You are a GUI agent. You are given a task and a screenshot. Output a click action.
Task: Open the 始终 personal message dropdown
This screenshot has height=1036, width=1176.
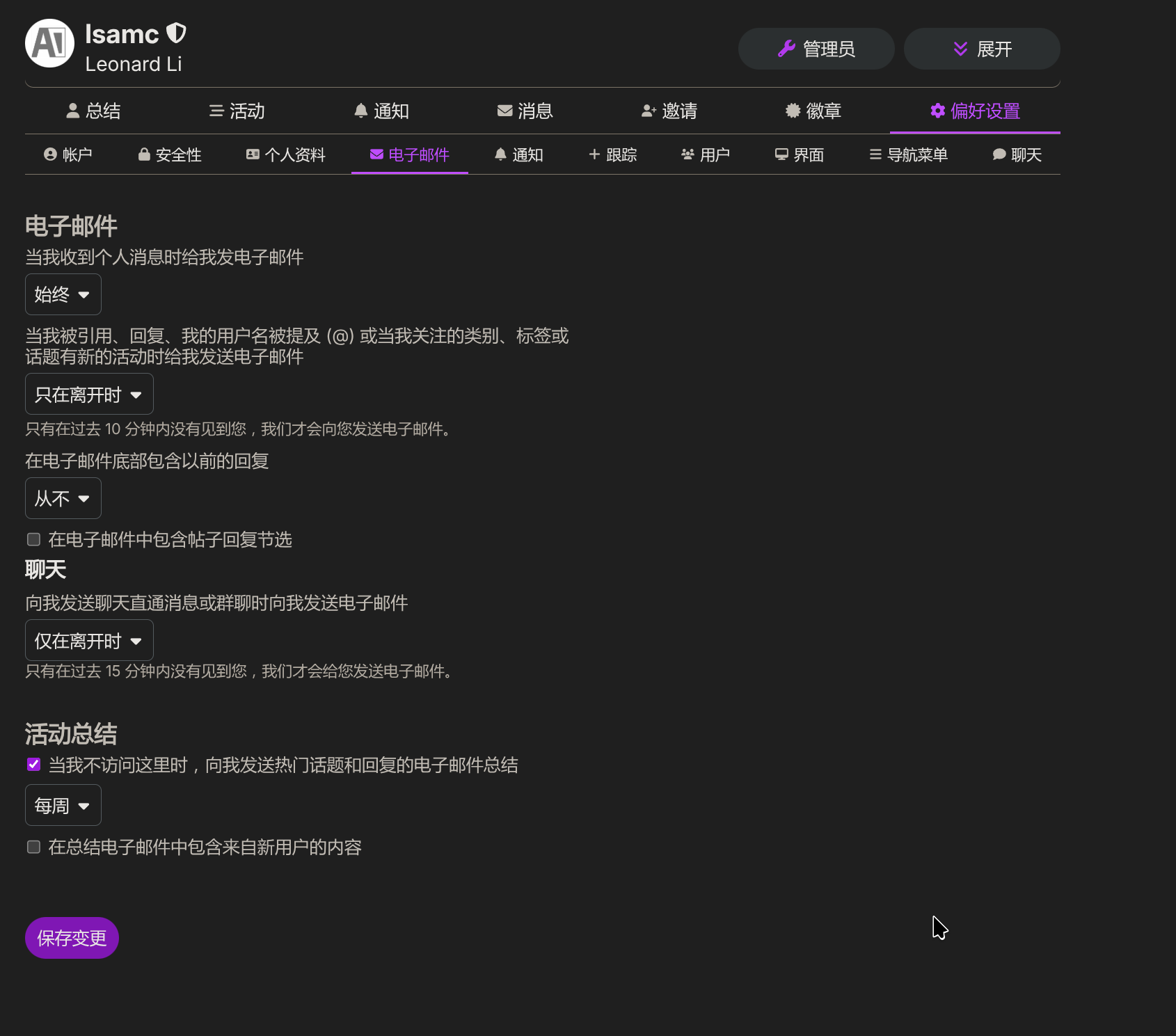pyautogui.click(x=63, y=294)
